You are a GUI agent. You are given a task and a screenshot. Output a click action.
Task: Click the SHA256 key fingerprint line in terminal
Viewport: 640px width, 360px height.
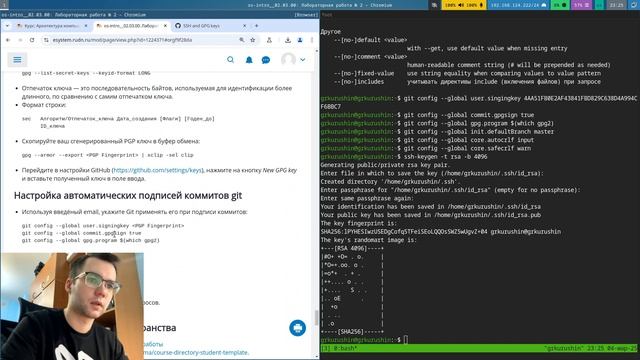tap(440, 231)
